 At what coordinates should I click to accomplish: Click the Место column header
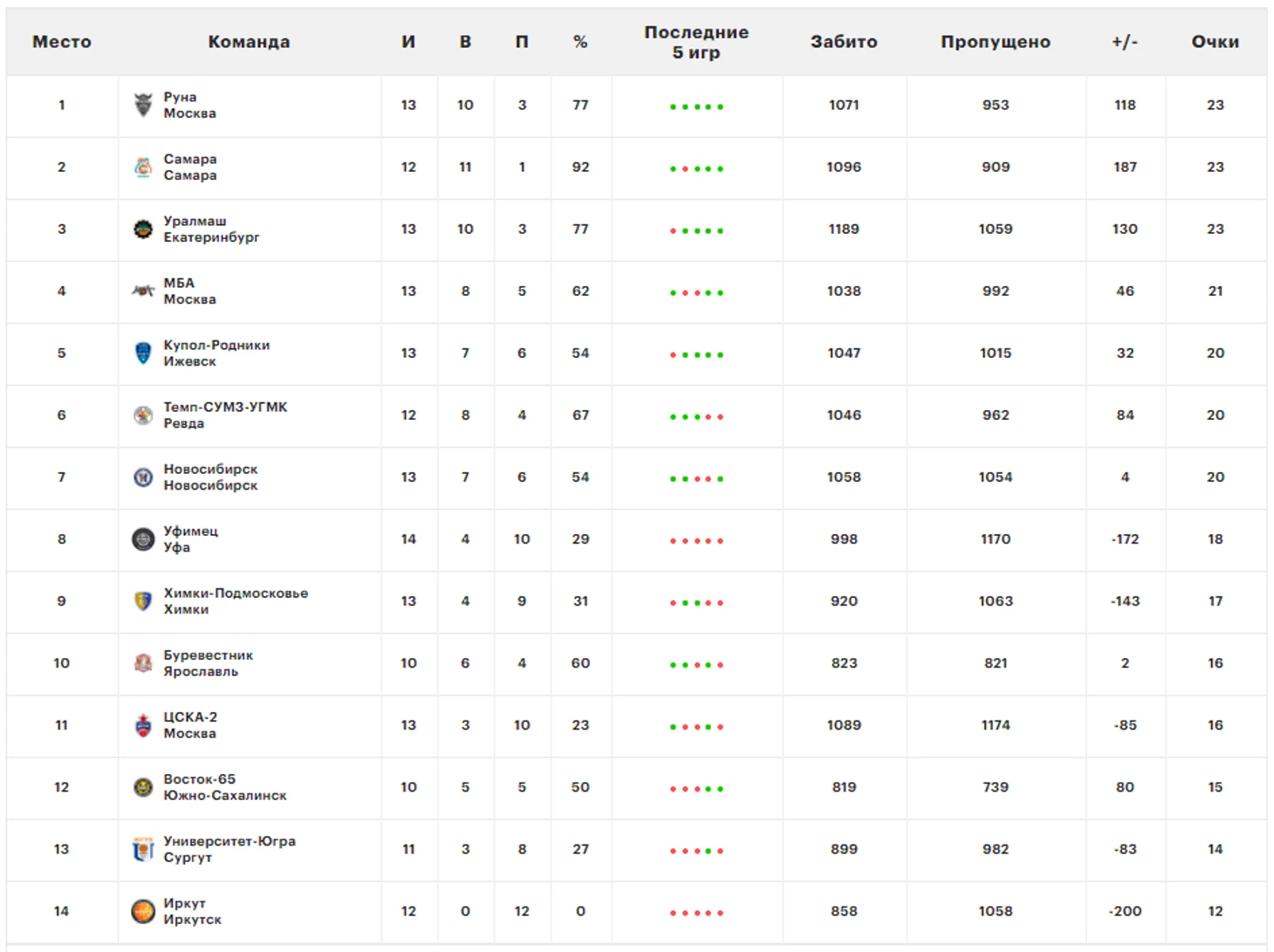coord(62,42)
